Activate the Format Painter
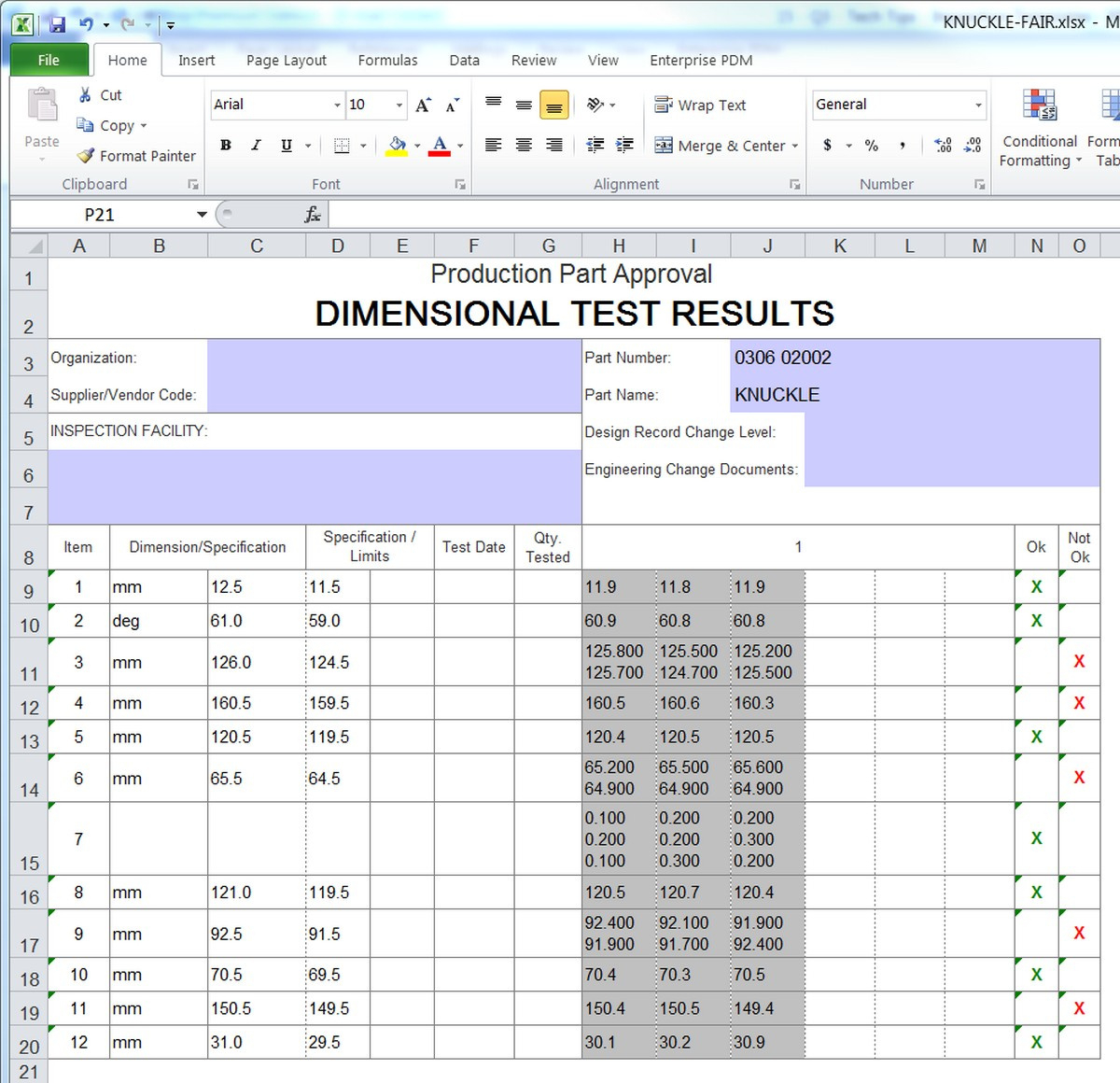 [134, 156]
